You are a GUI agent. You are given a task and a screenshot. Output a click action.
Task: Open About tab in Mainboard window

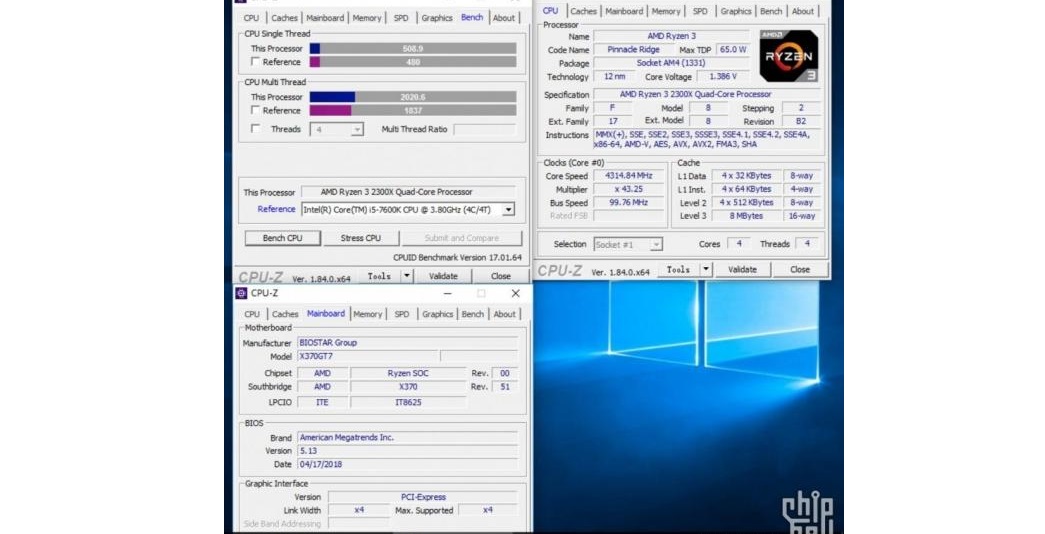click(505, 314)
